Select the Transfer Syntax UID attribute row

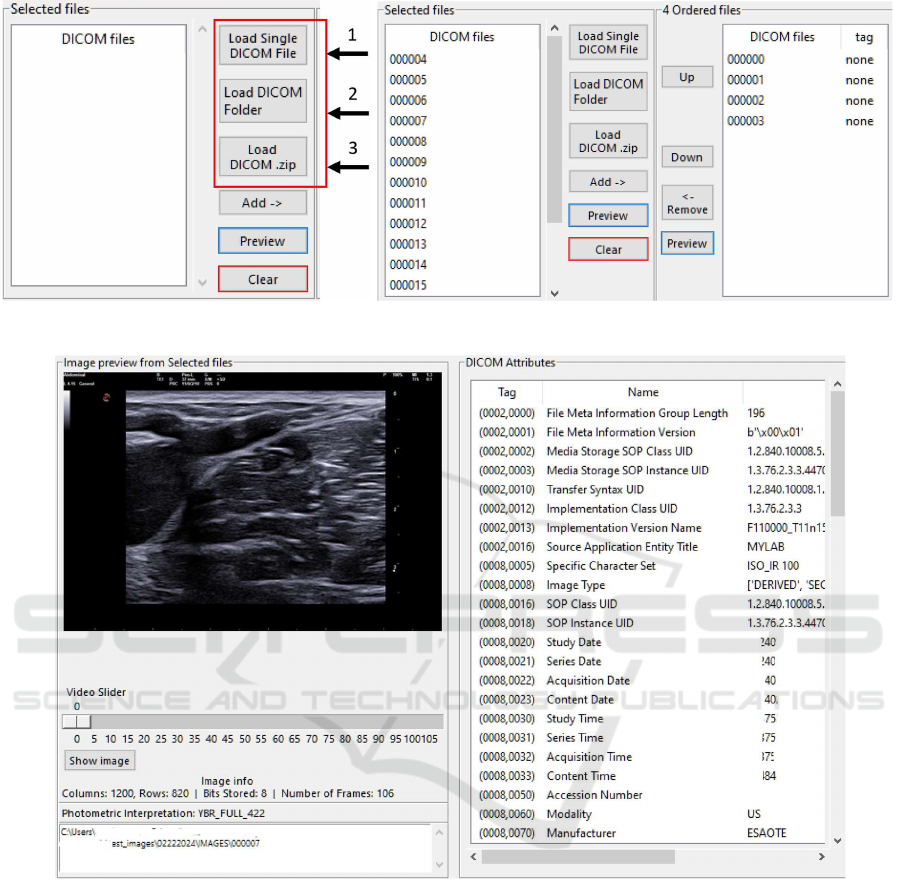point(648,489)
